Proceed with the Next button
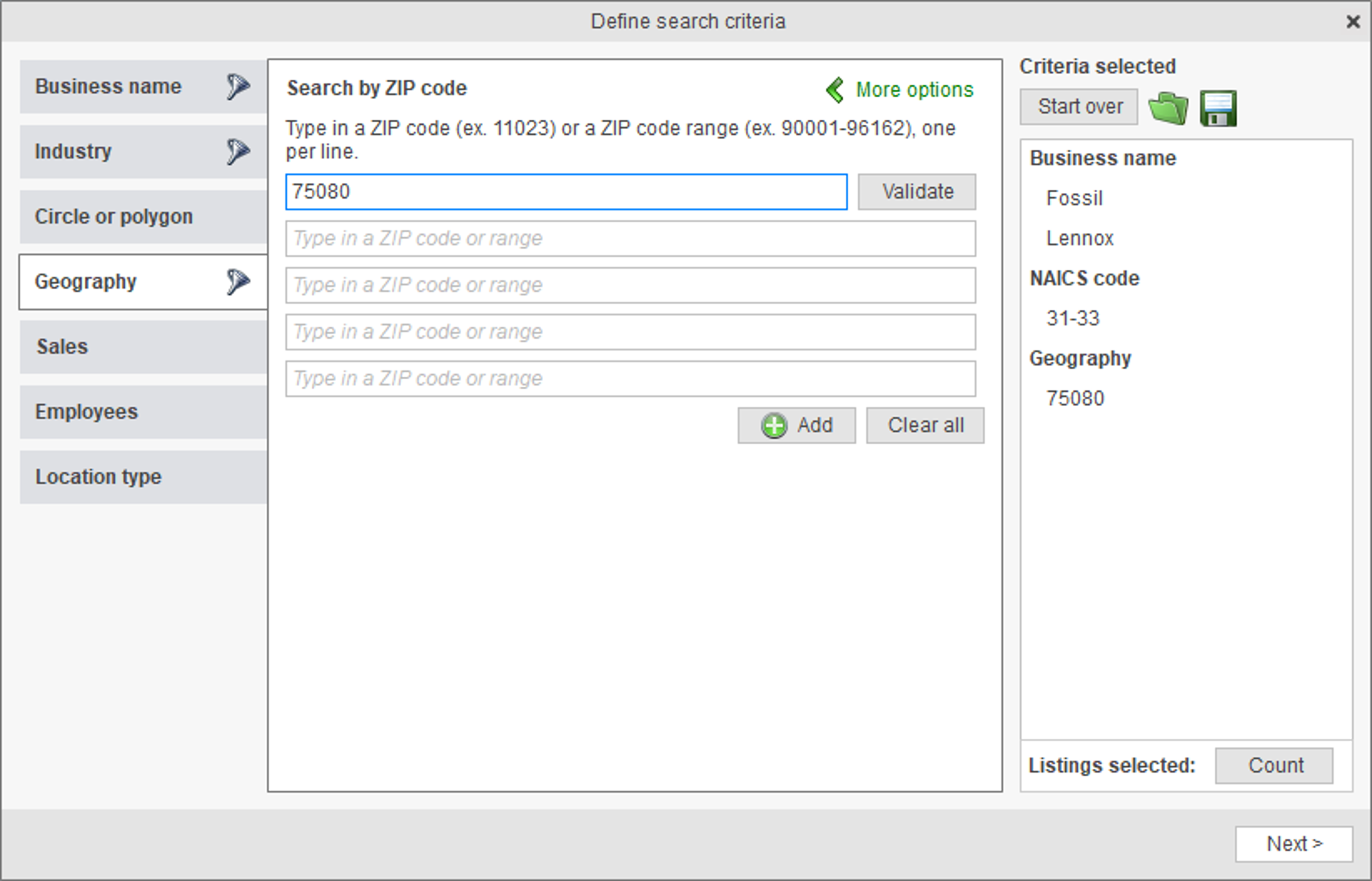The width and height of the screenshot is (1372, 881). click(x=1294, y=844)
